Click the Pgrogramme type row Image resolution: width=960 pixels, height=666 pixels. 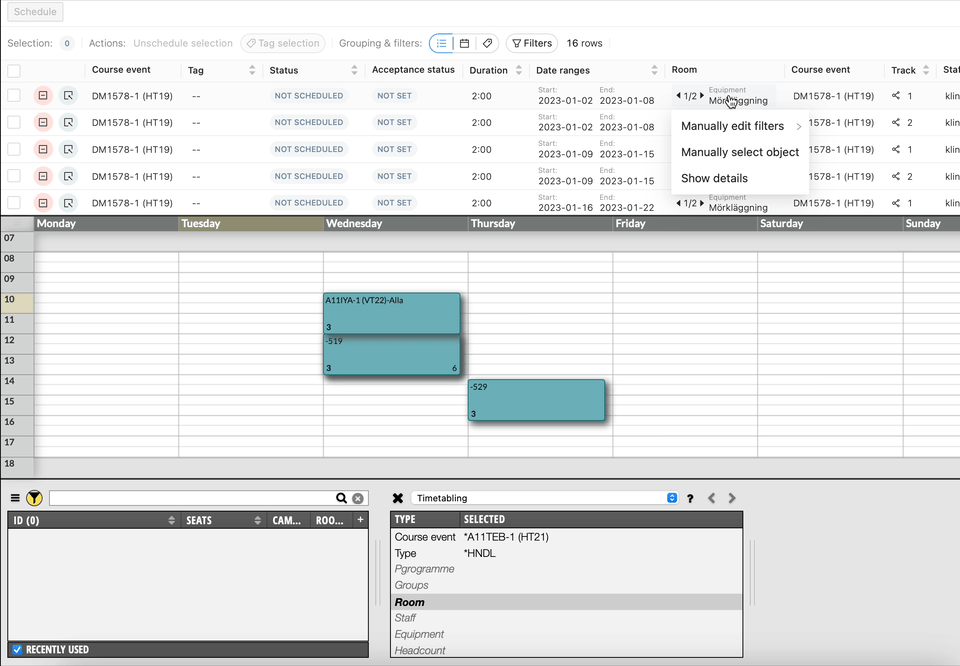click(566, 569)
